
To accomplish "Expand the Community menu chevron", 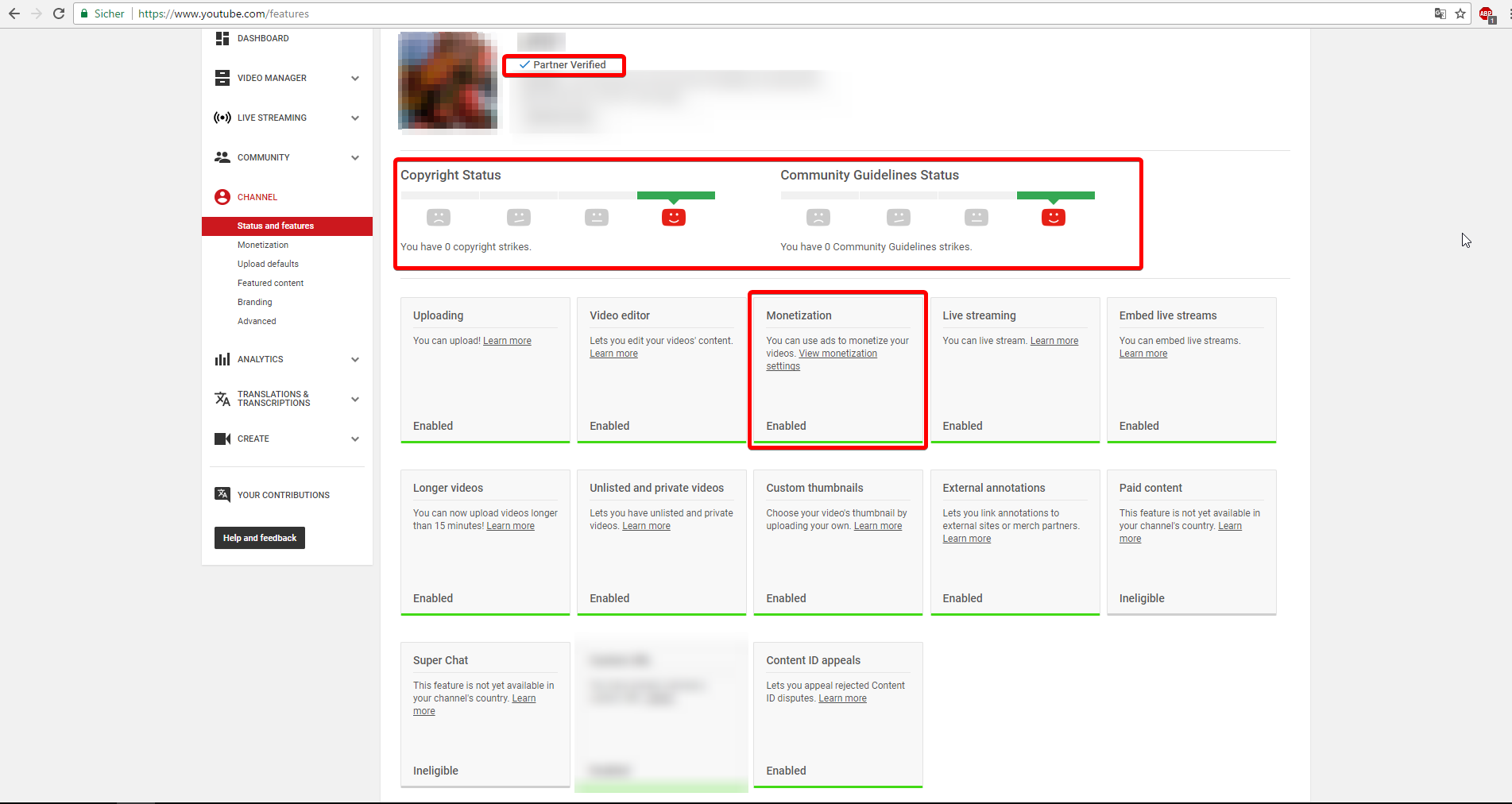I will [355, 157].
